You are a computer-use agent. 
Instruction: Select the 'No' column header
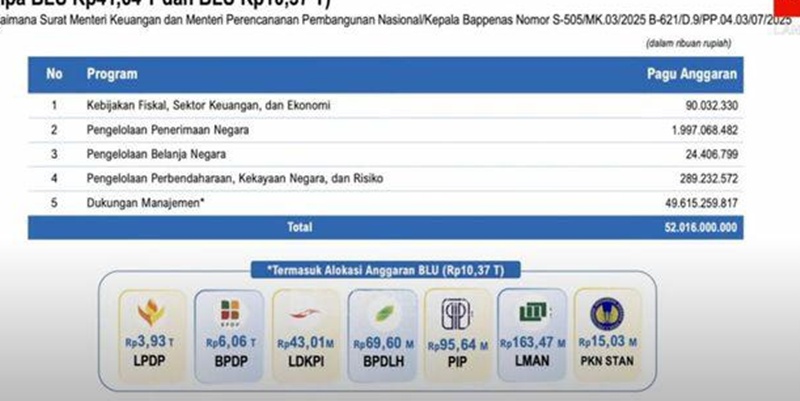point(54,74)
